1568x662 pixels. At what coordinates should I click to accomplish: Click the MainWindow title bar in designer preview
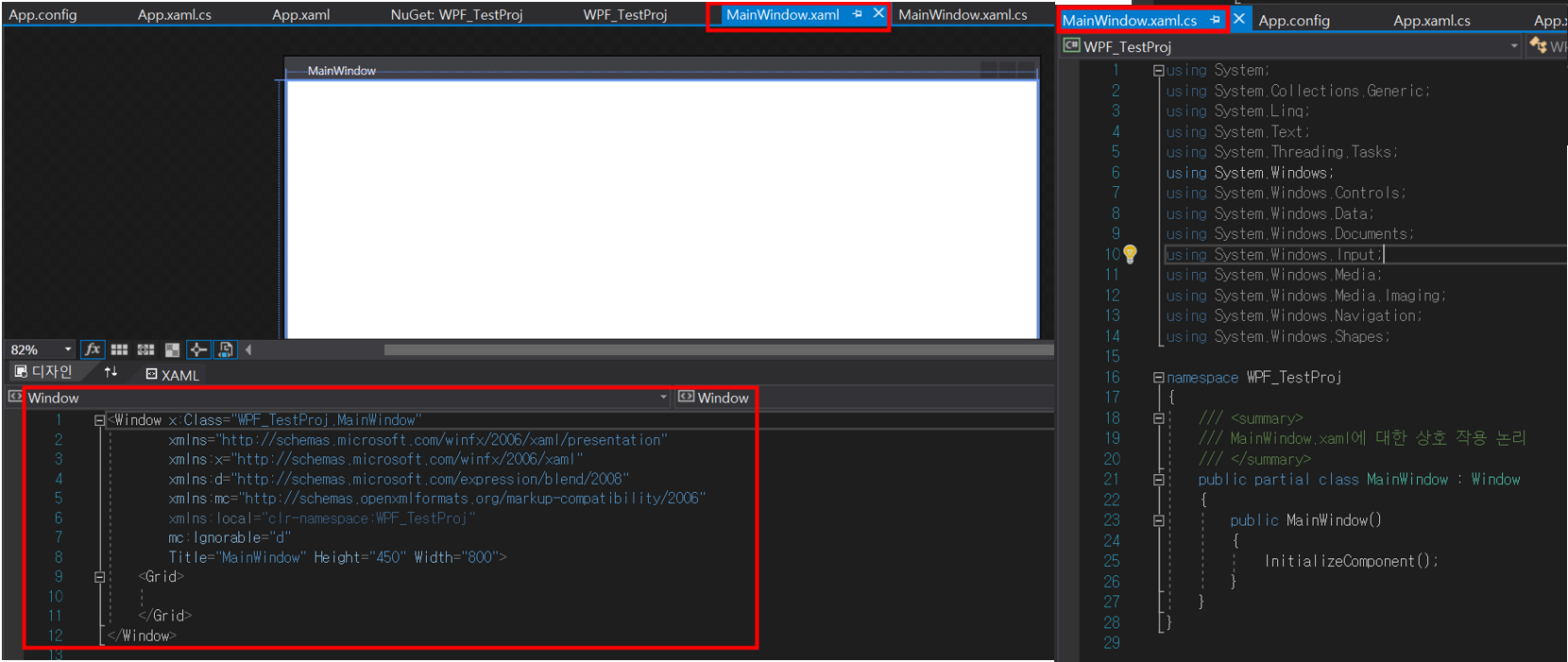[661, 71]
